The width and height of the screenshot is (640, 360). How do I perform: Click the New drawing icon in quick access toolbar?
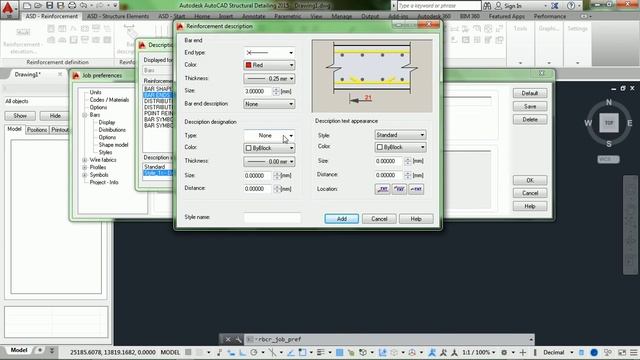click(x=27, y=6)
